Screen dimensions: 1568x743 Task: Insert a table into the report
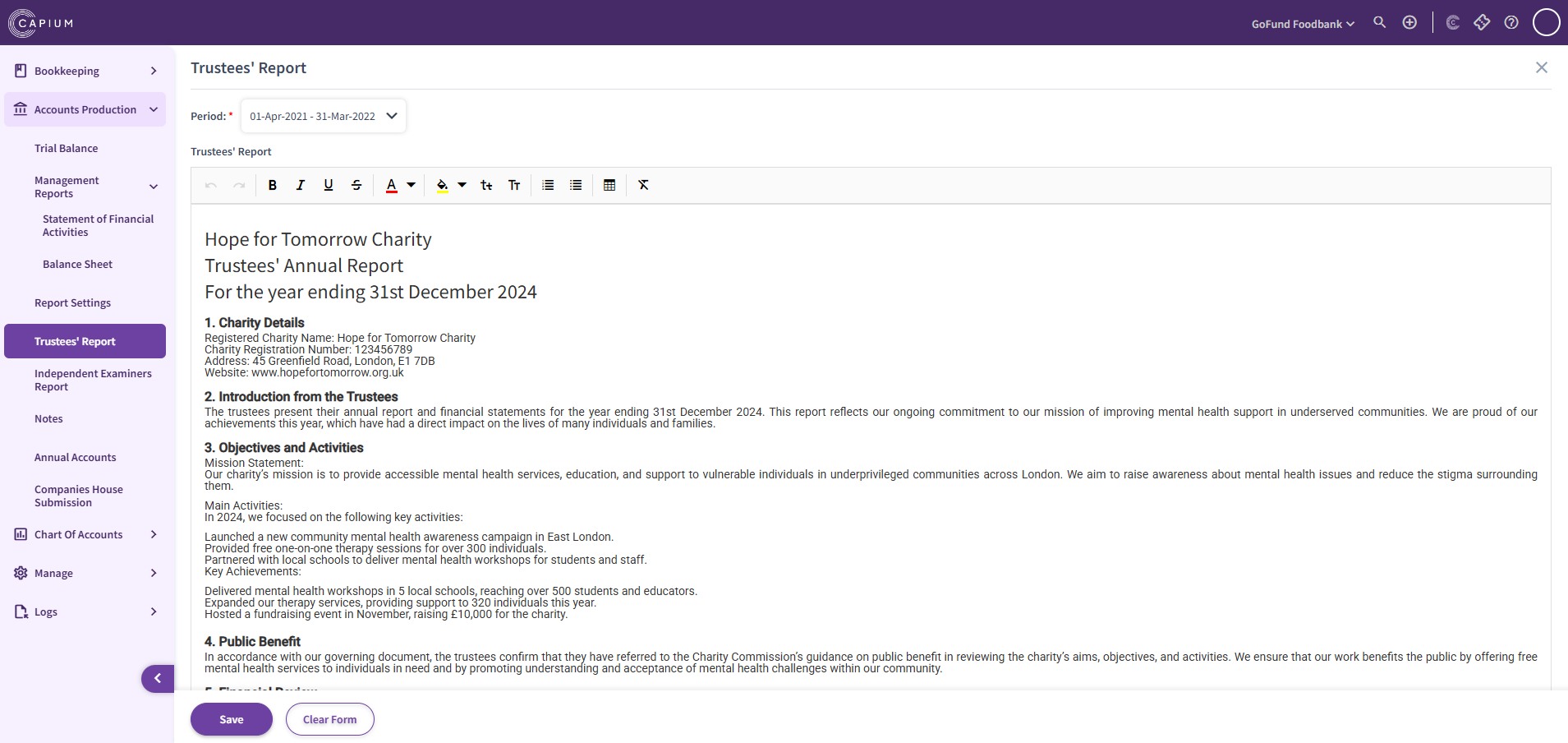[609, 185]
